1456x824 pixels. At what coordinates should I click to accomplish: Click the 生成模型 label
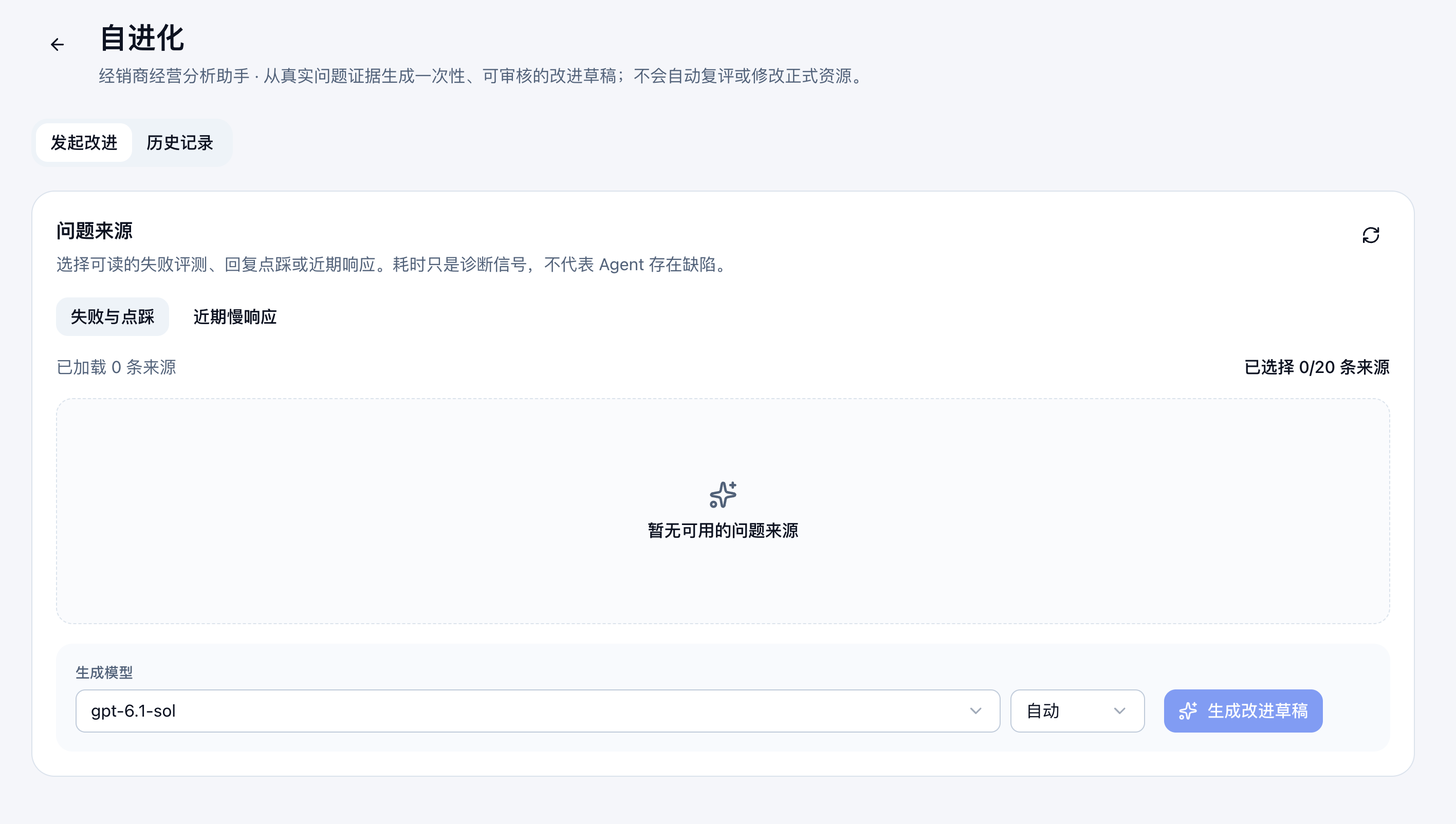[x=104, y=672]
